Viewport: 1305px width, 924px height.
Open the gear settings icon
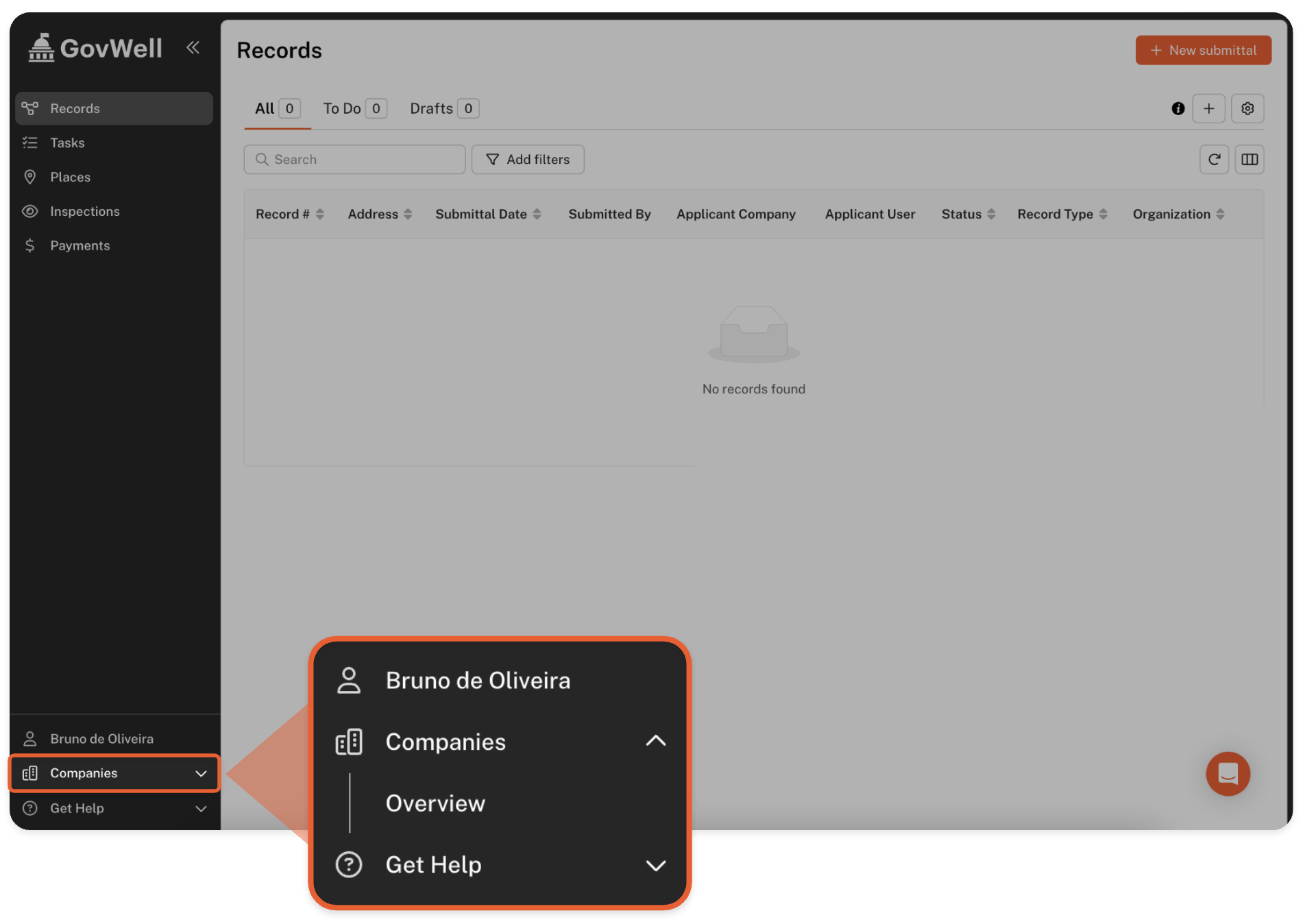[x=1247, y=108]
